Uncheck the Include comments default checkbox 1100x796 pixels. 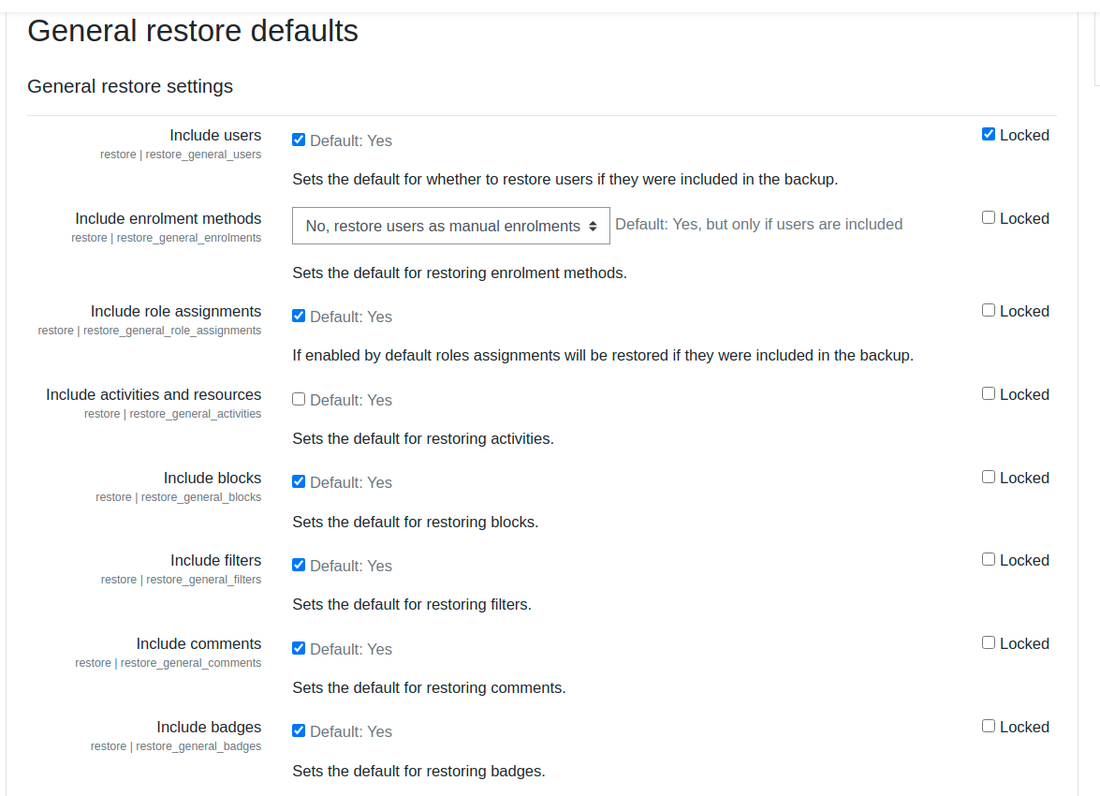coord(299,648)
